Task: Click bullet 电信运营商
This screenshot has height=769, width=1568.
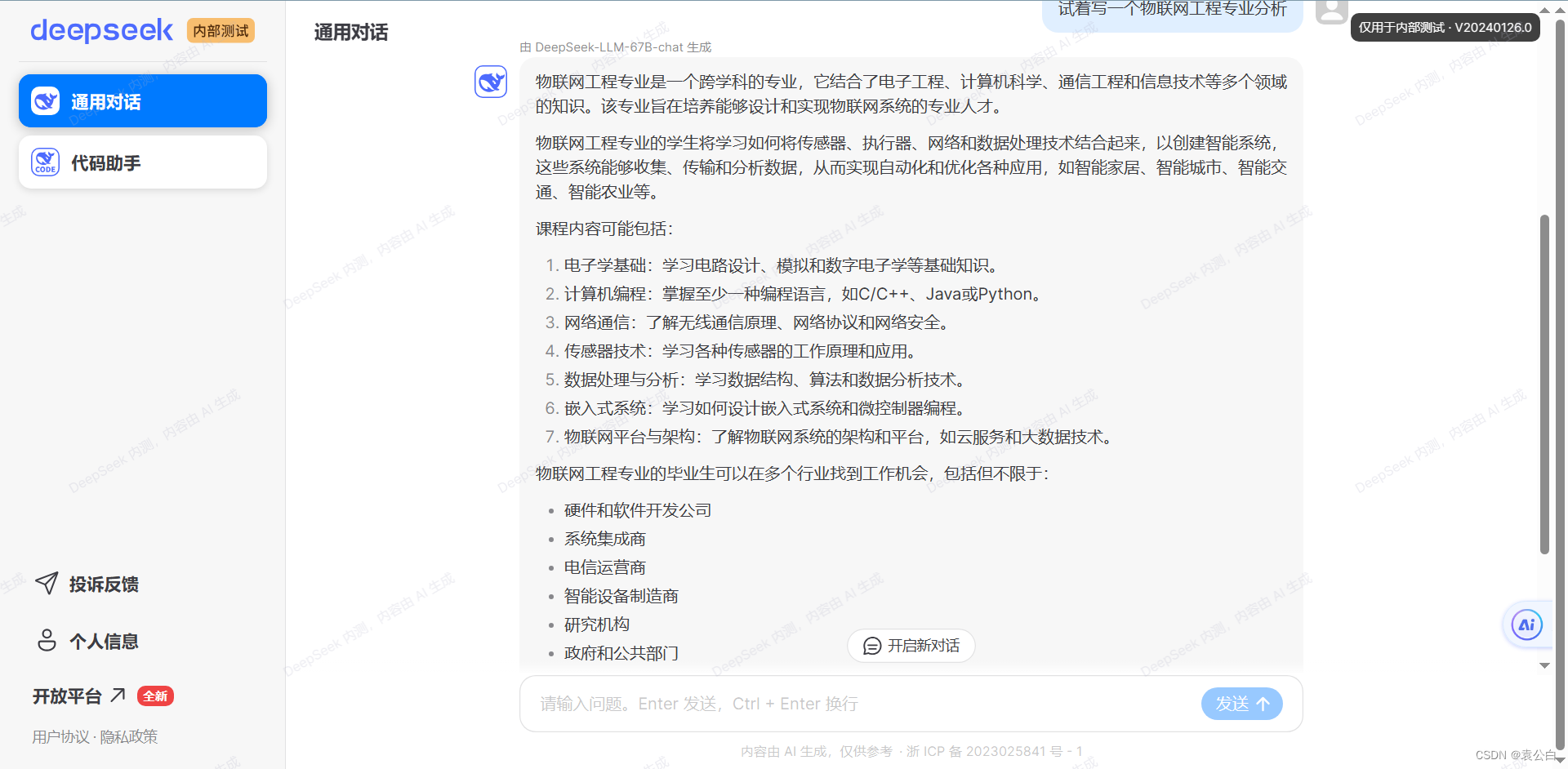Action: pyautogui.click(x=605, y=567)
